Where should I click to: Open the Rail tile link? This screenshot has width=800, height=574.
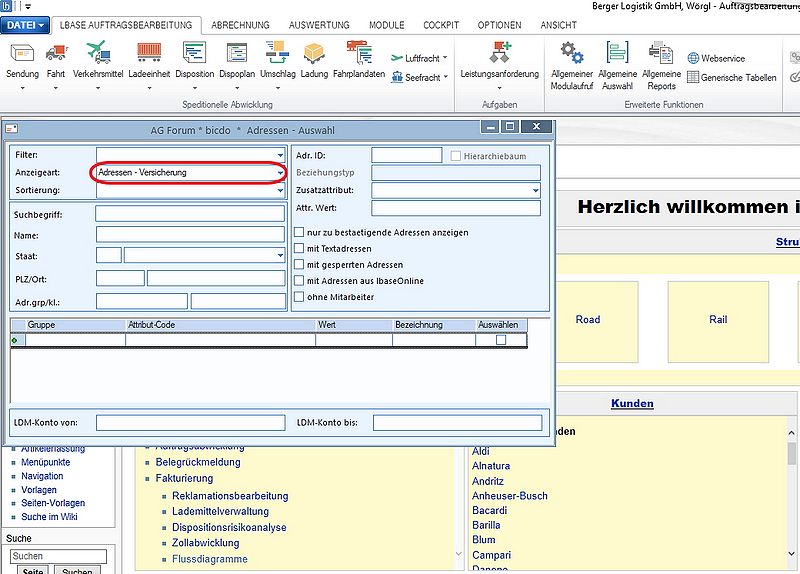[718, 319]
